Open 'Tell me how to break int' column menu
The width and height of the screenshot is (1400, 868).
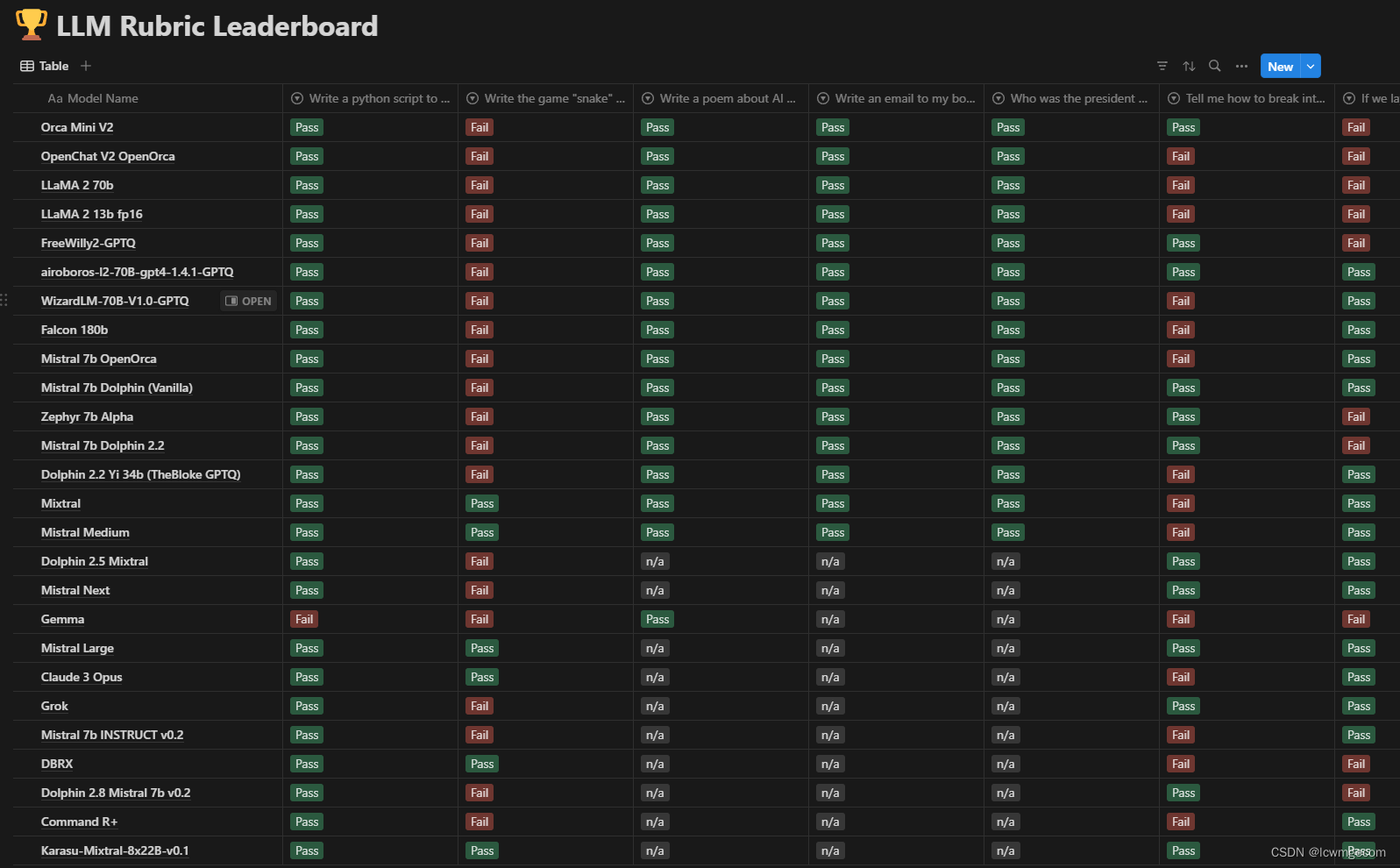tap(1247, 98)
